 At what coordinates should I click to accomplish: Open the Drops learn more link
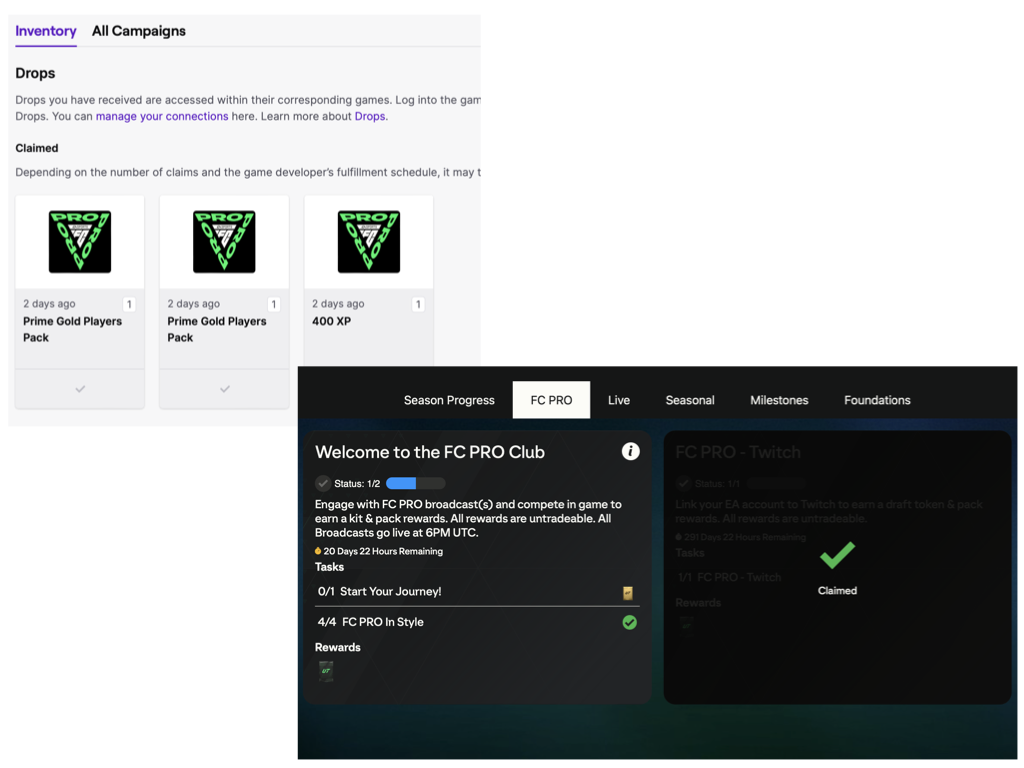pos(370,116)
